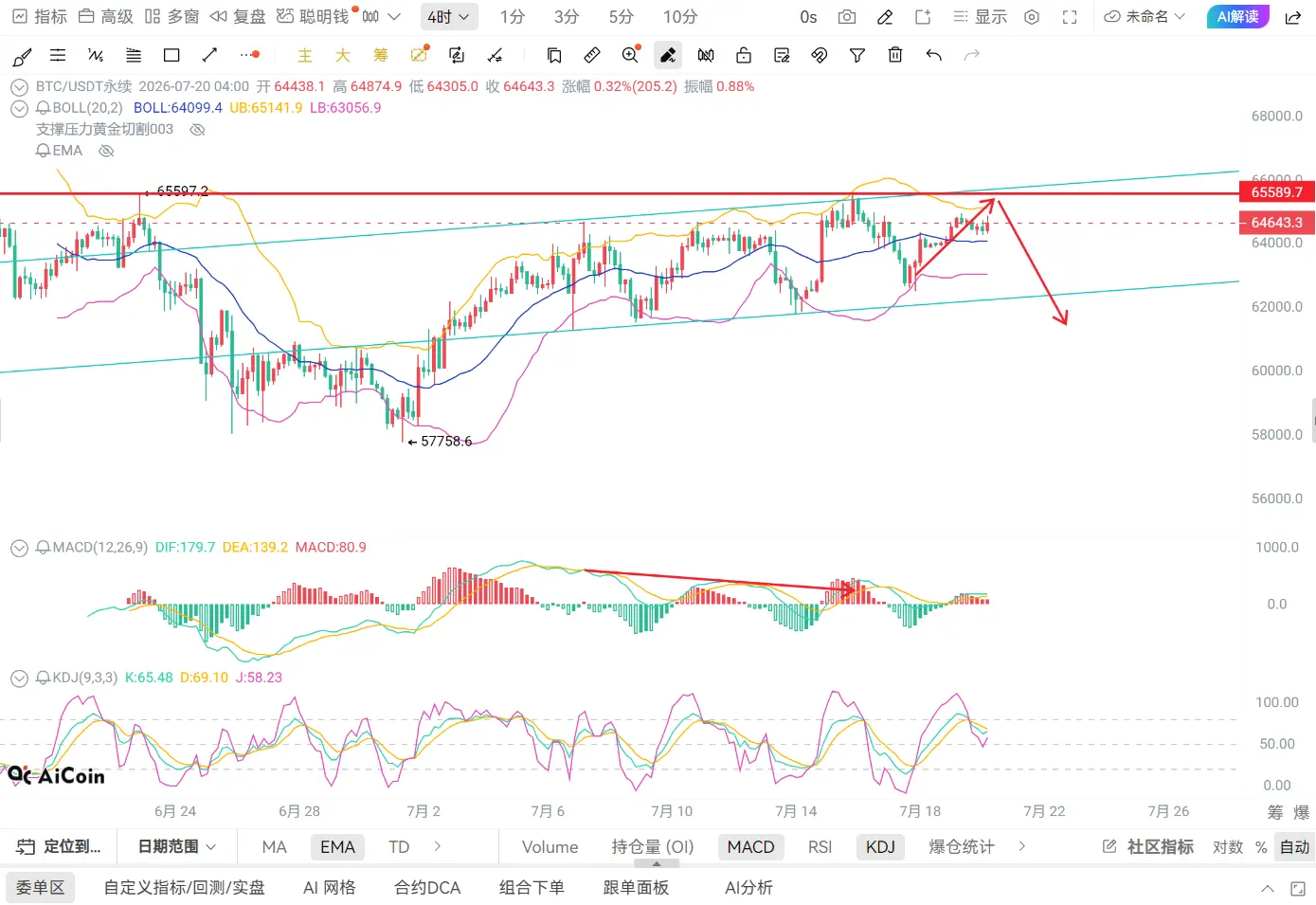Screen dimensions: 1316x905
Task: Click the share arrow icon
Action: [1292, 17]
